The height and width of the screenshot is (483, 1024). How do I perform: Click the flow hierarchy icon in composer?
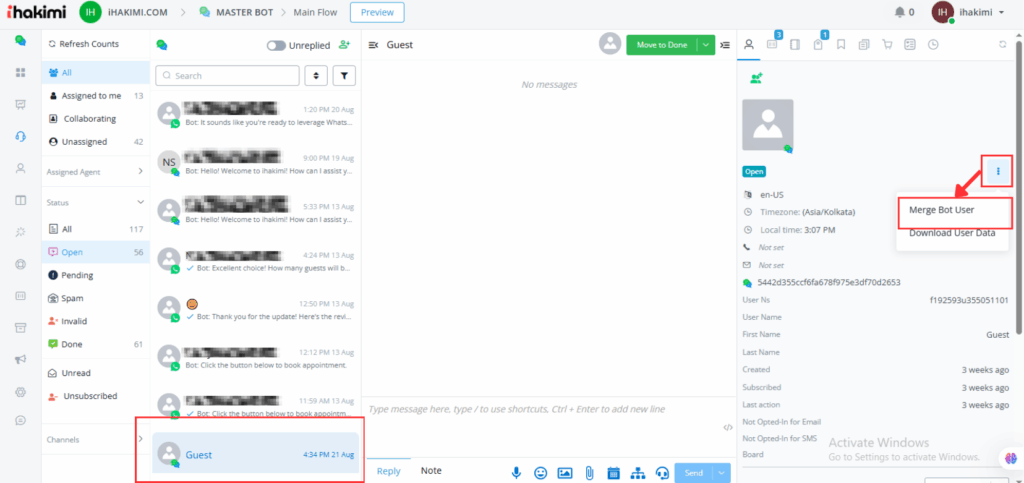click(x=637, y=472)
